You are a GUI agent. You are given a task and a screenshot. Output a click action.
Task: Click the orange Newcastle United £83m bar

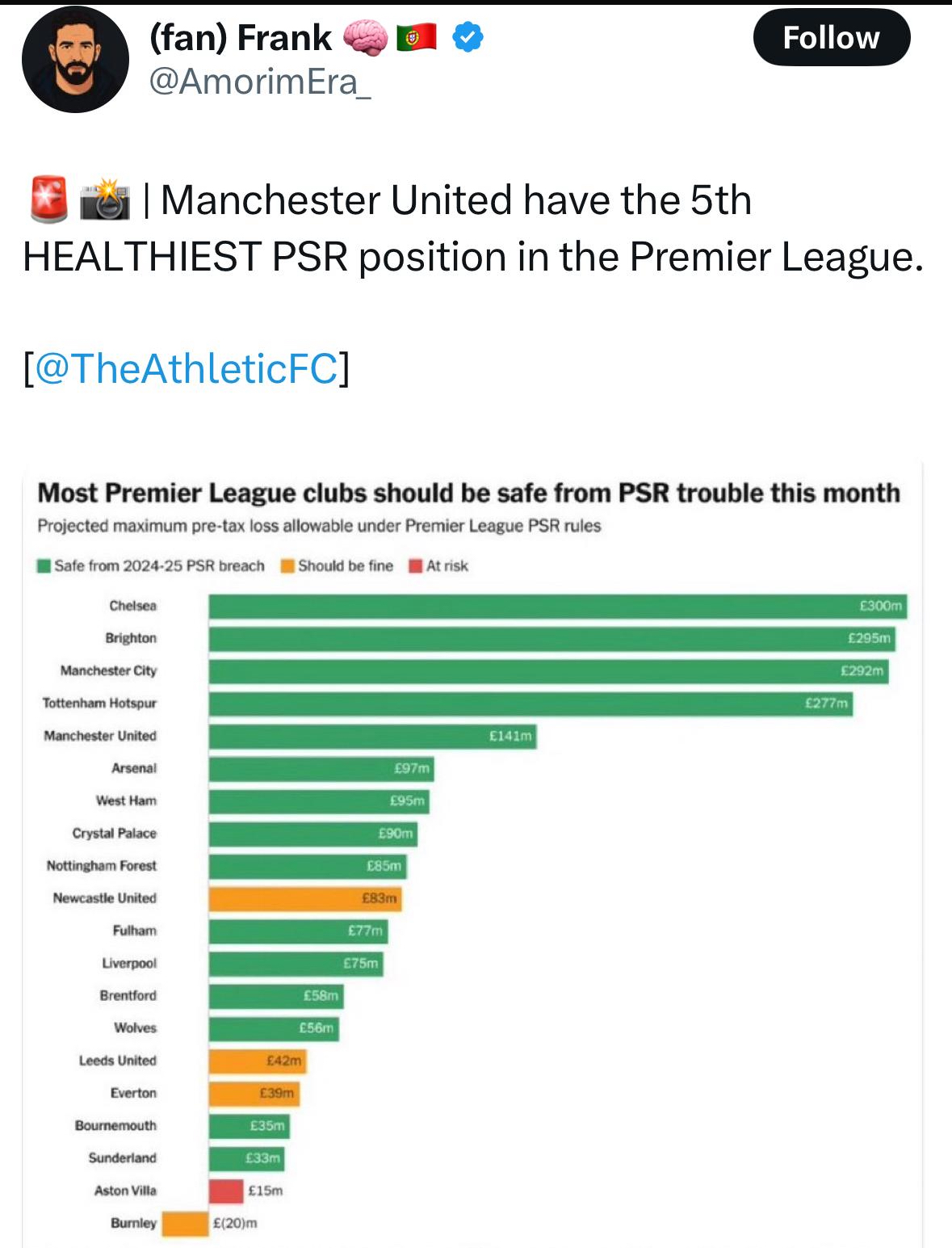(305, 899)
